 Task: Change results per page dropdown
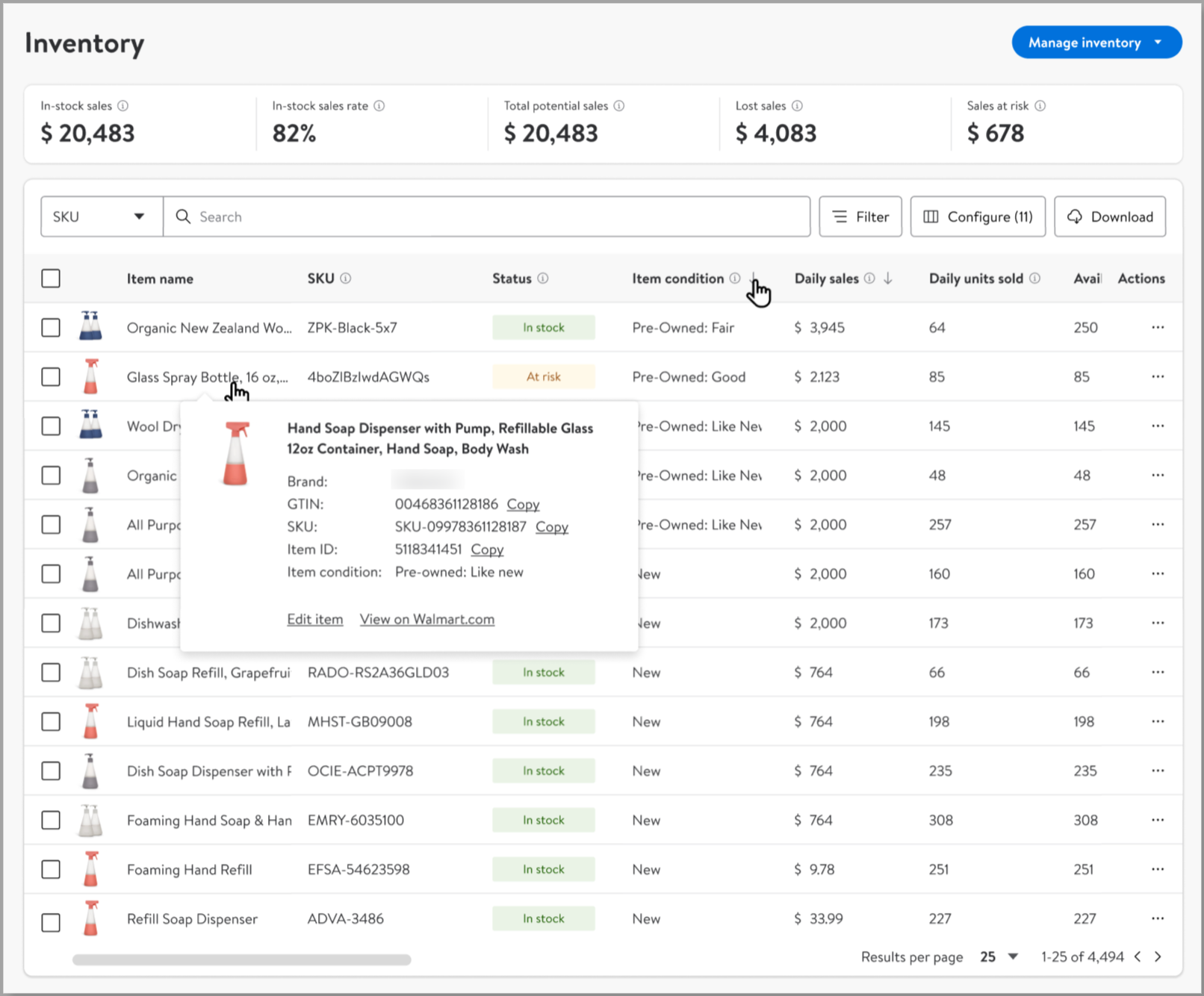tap(999, 956)
